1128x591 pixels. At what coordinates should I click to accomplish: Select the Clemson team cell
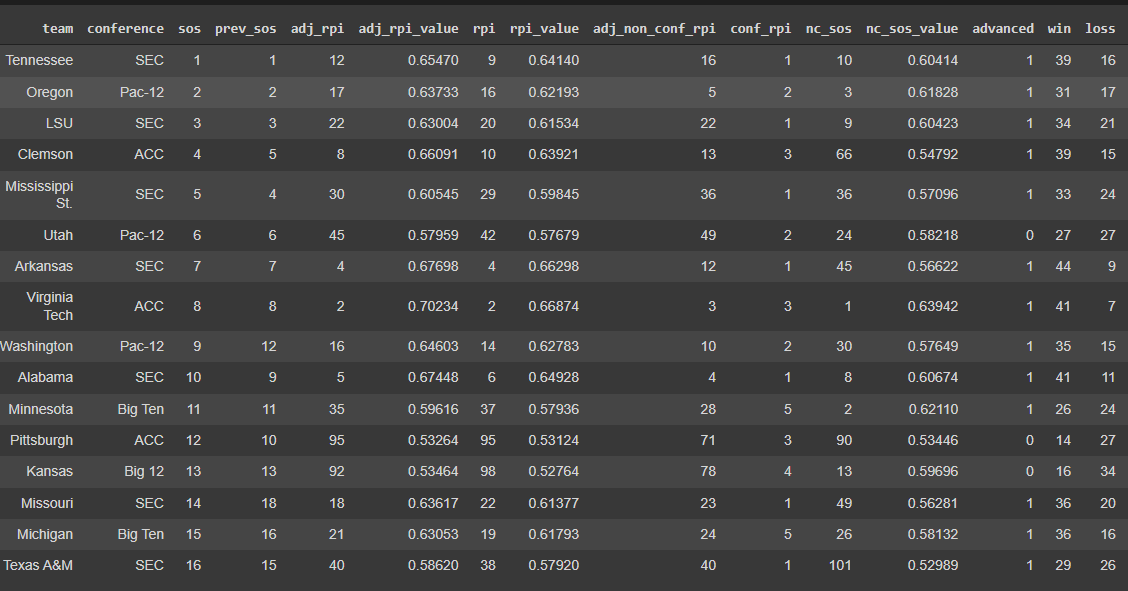tap(45, 154)
